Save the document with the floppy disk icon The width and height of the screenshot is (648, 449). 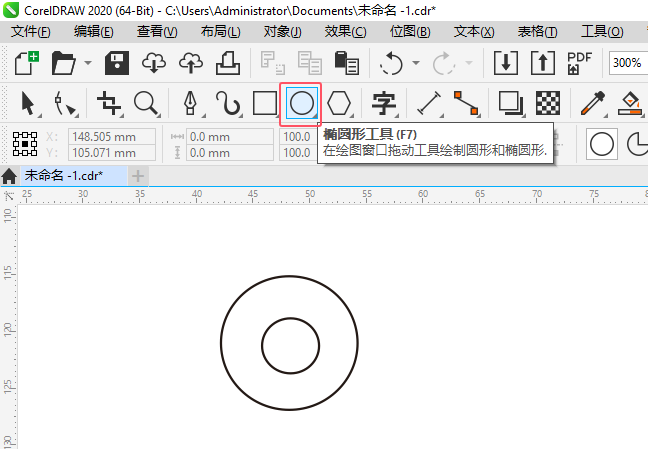click(117, 63)
